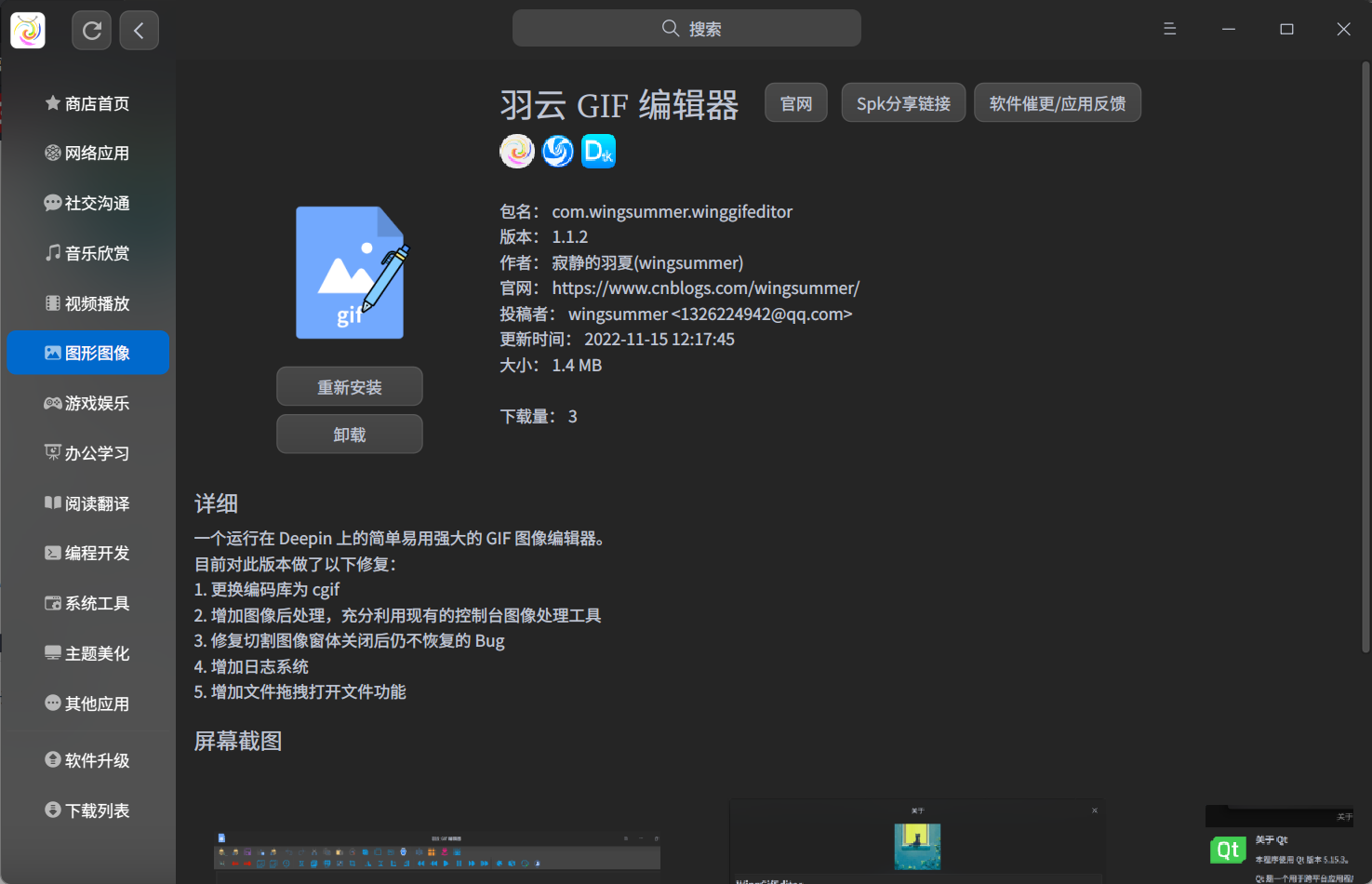Click the blue DTK badge icon
Image resolution: width=1372 pixels, height=884 pixels.
pyautogui.click(x=598, y=151)
